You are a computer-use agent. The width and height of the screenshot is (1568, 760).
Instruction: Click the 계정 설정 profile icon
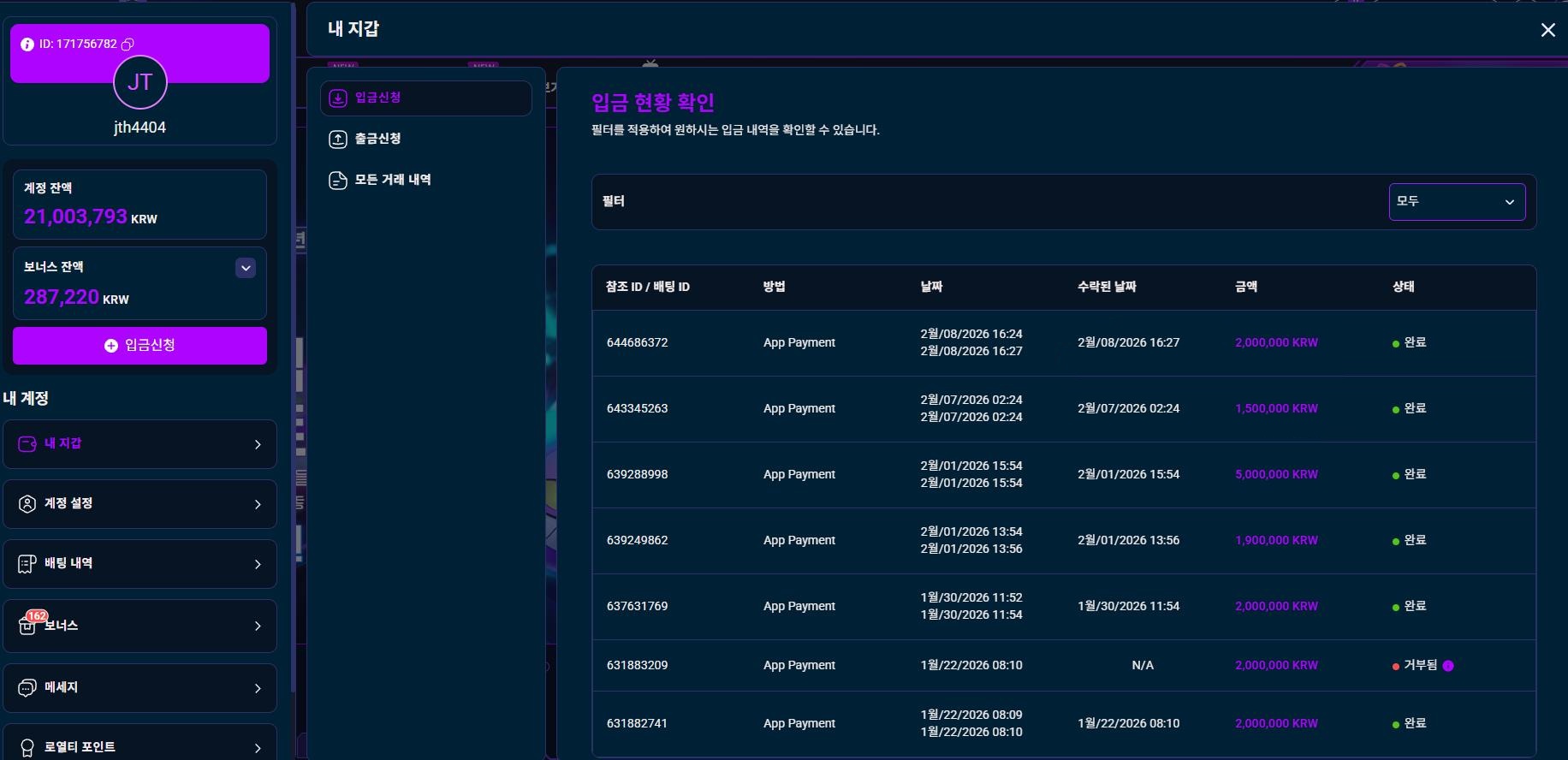pyautogui.click(x=27, y=503)
